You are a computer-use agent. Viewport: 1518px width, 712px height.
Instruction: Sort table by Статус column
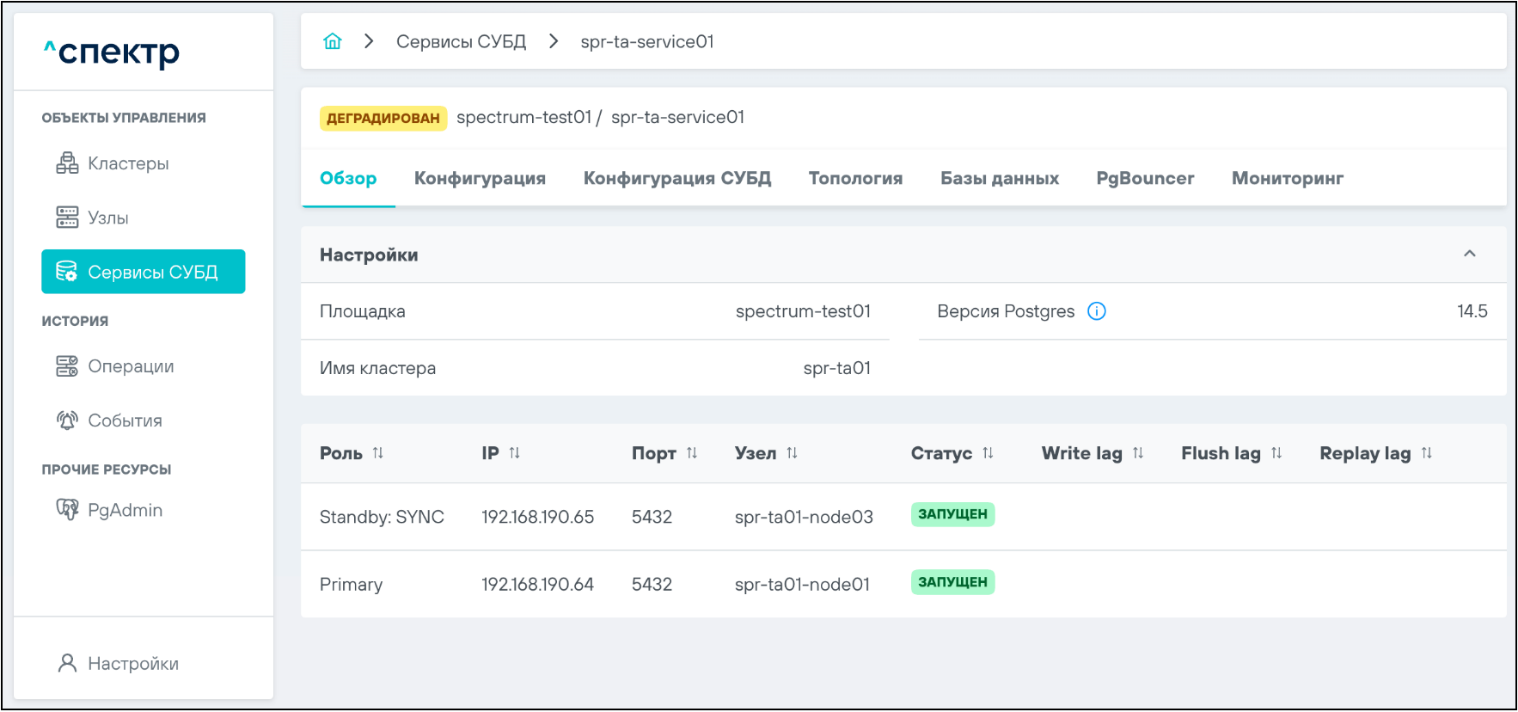pos(987,453)
